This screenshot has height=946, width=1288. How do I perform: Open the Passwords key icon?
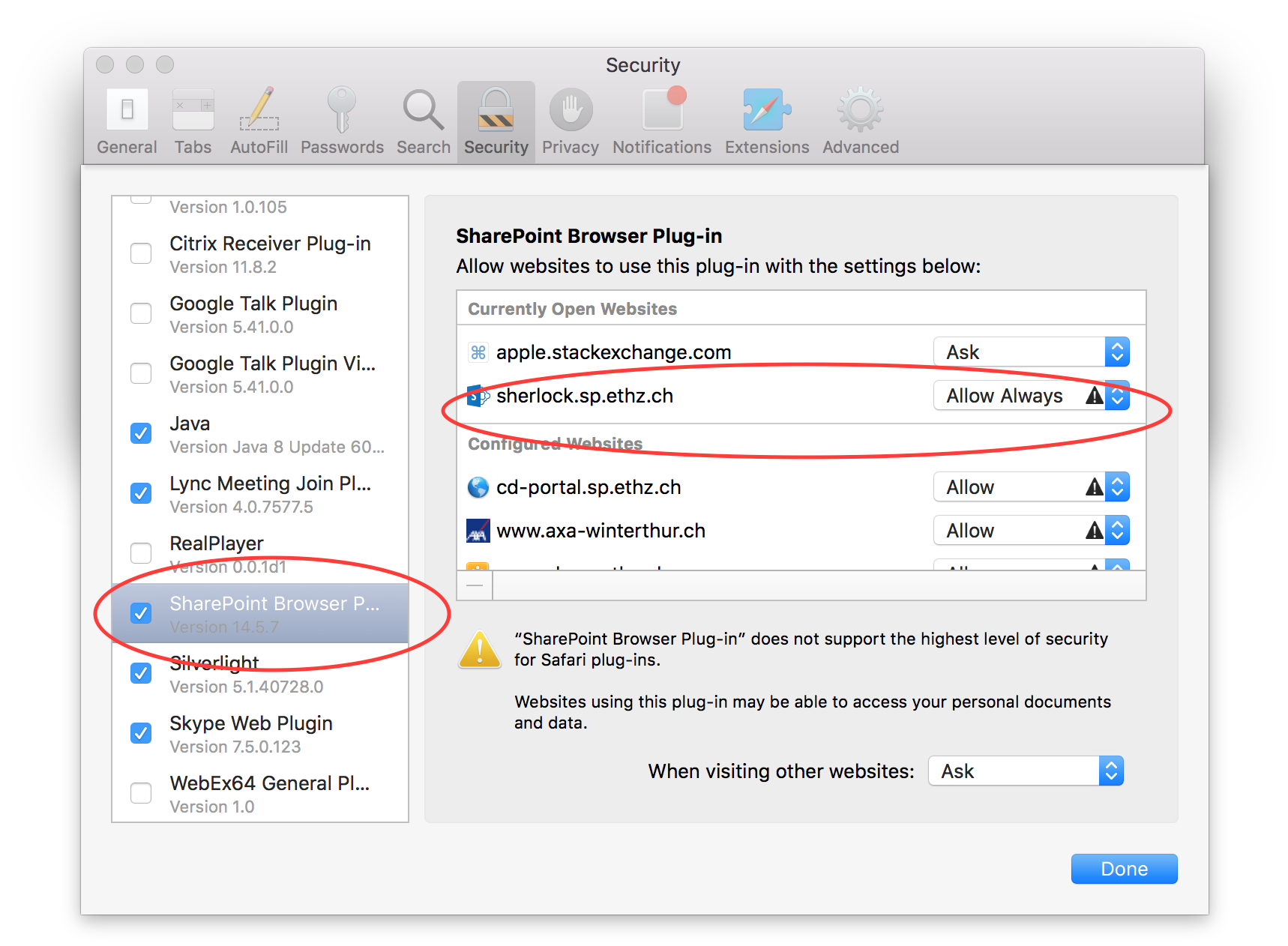tap(342, 109)
